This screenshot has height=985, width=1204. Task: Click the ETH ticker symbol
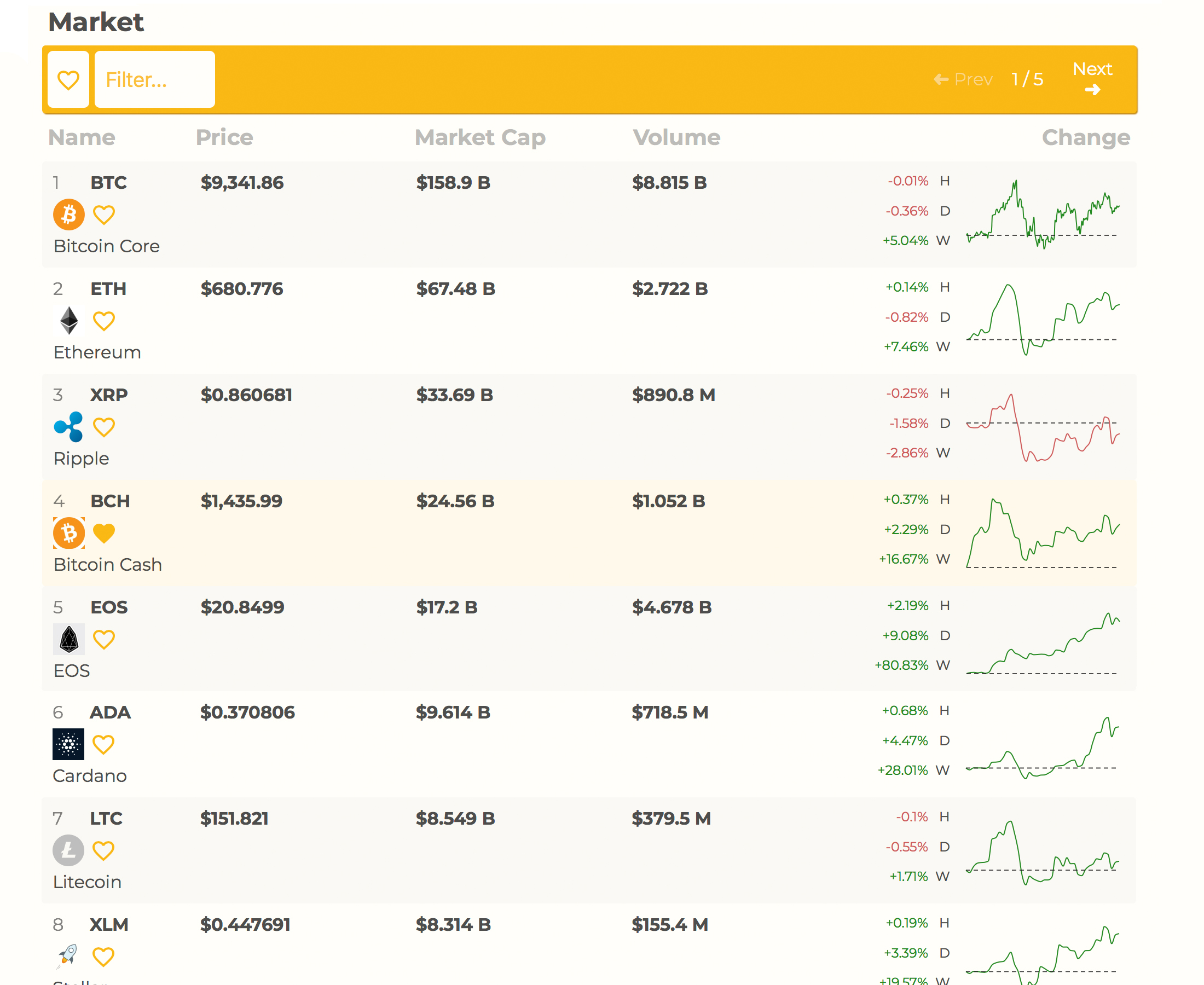tap(108, 289)
